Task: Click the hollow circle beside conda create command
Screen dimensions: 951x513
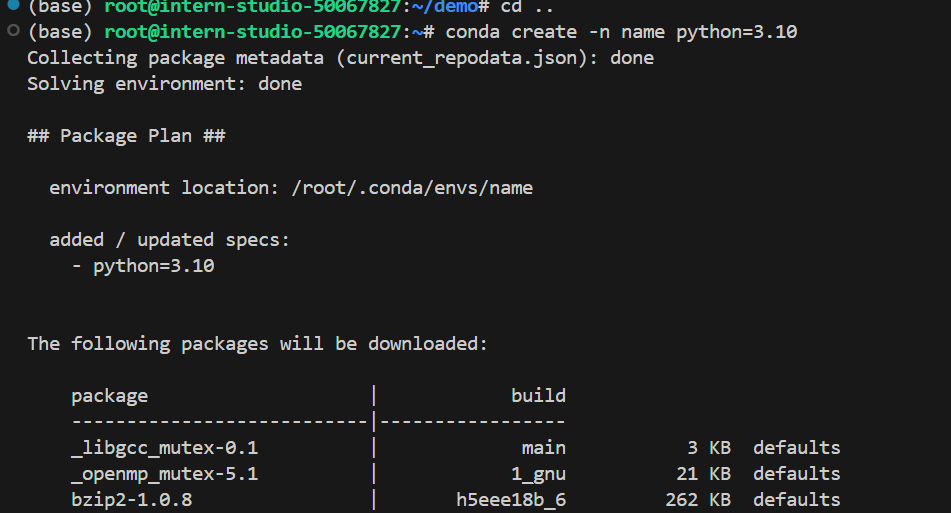Action: [12, 31]
